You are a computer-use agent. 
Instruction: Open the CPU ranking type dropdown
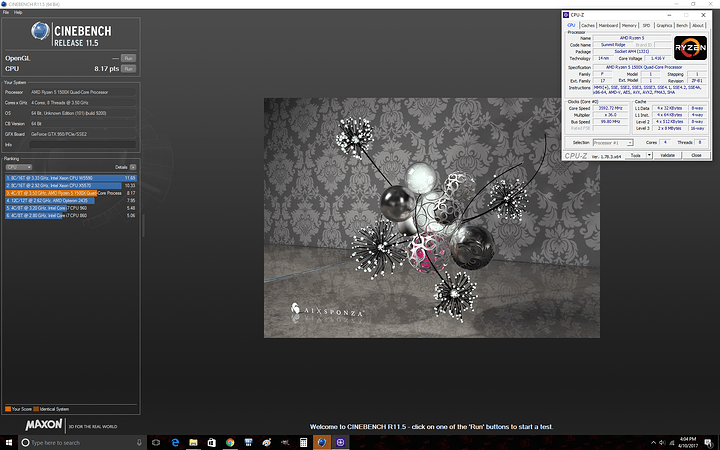tap(18, 167)
